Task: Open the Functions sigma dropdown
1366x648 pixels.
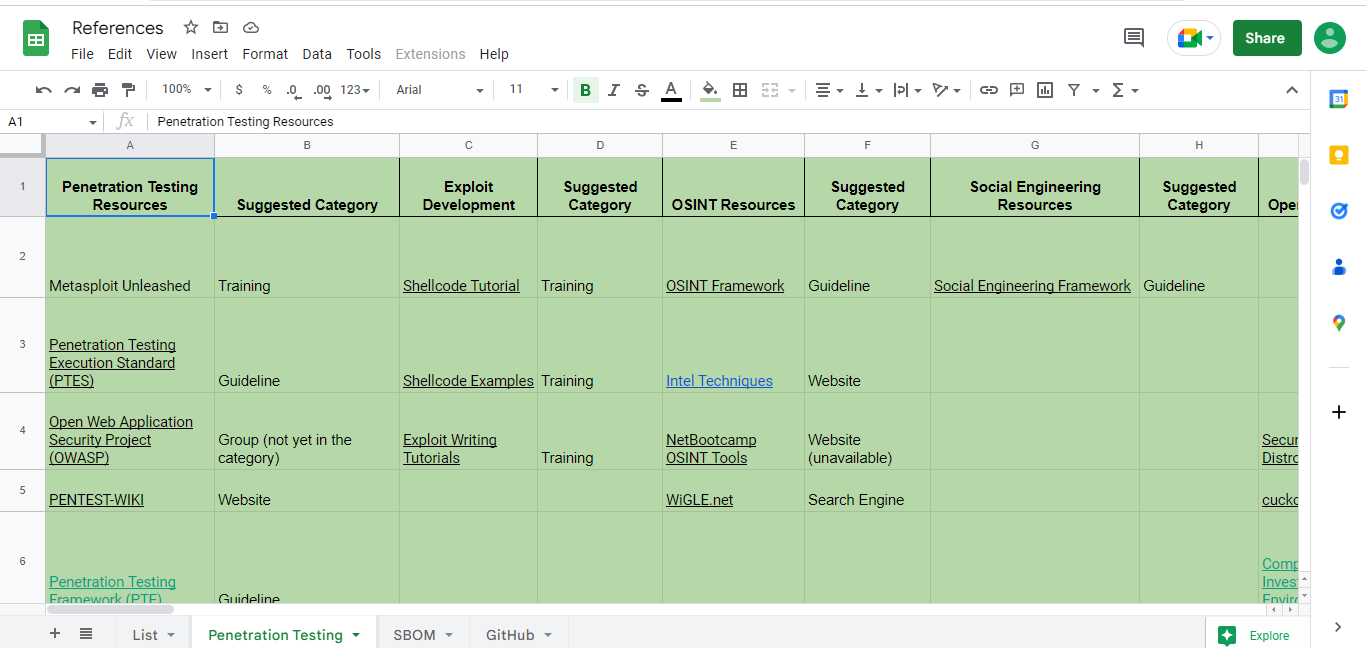Action: click(1125, 90)
